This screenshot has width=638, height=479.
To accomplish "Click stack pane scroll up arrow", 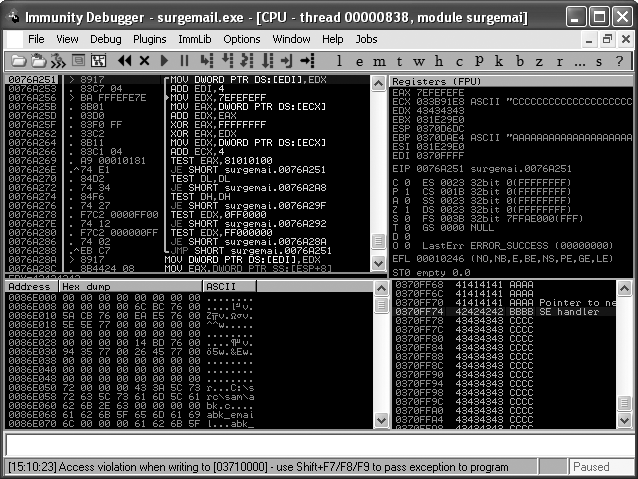I will pyautogui.click(x=625, y=289).
